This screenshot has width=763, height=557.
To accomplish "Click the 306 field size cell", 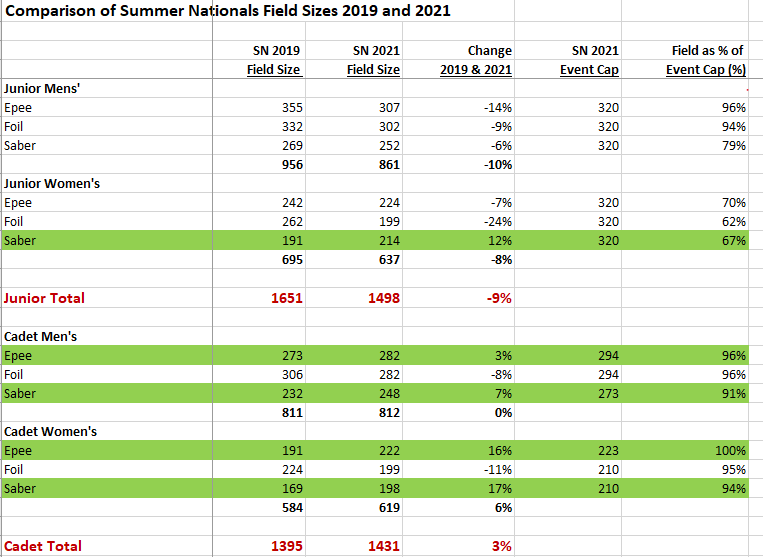I will tap(292, 375).
